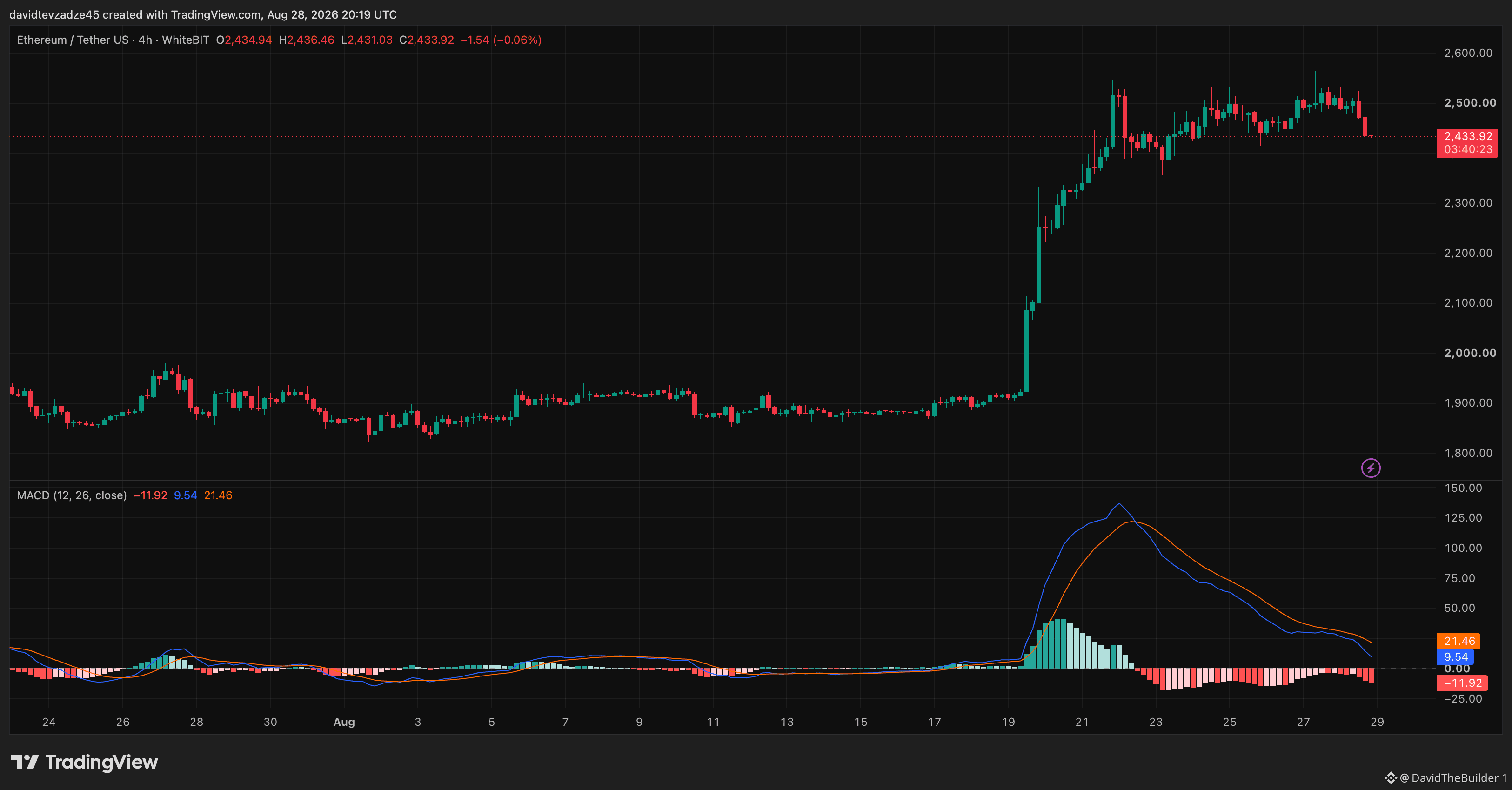This screenshot has width=1512, height=790.
Task: Click the 125.00 MACD axis label
Action: click(x=1463, y=518)
